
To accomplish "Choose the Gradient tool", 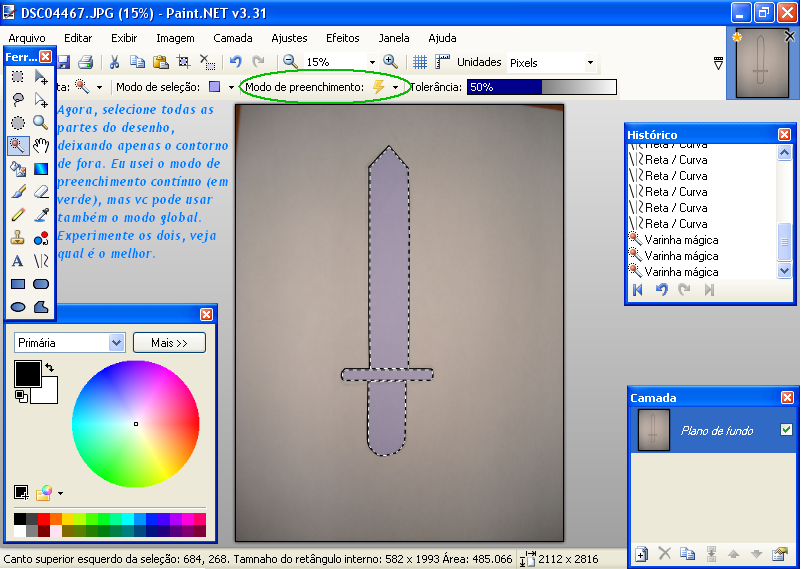I will point(41,168).
